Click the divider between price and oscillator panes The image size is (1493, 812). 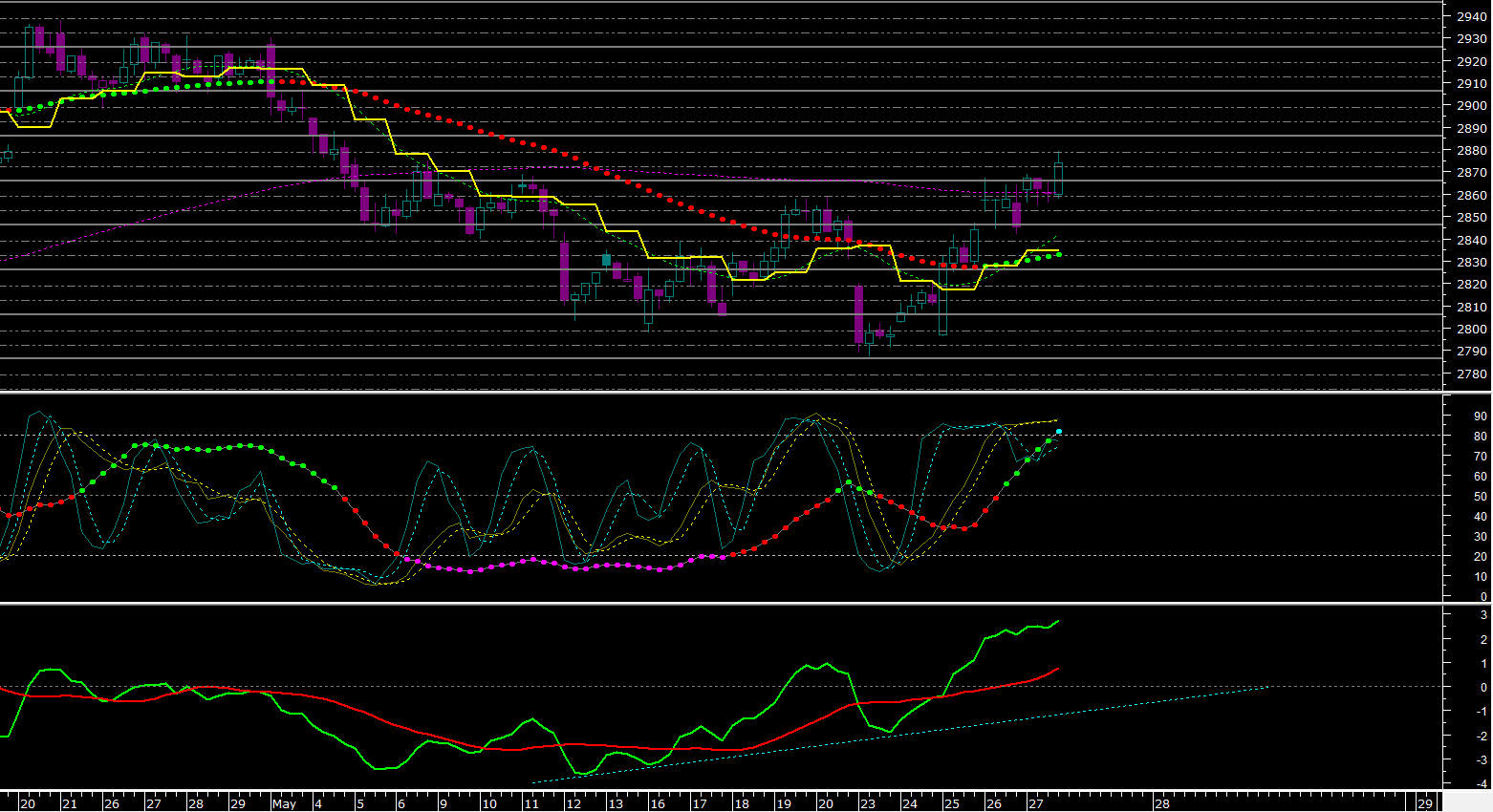coord(746,392)
